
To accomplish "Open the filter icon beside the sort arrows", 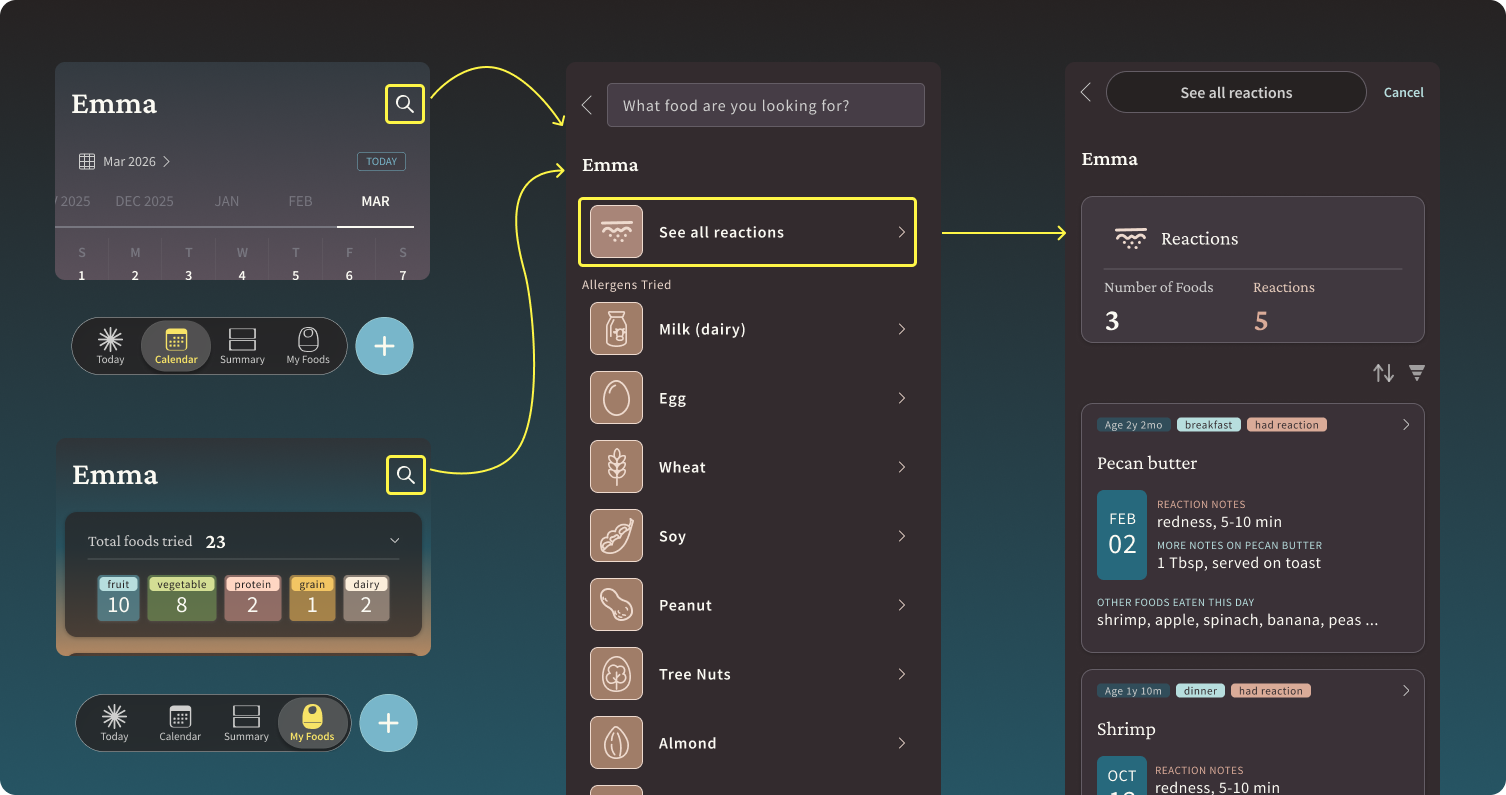I will (x=1416, y=373).
